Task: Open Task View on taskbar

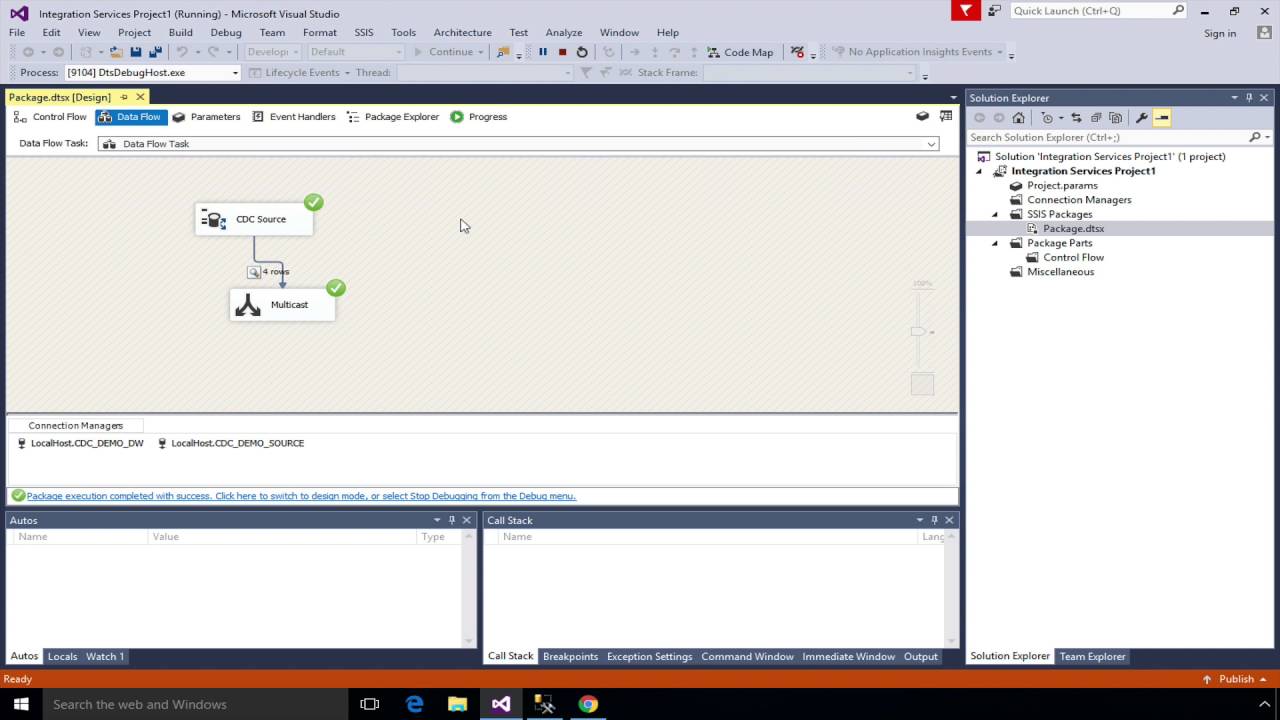Action: point(369,704)
